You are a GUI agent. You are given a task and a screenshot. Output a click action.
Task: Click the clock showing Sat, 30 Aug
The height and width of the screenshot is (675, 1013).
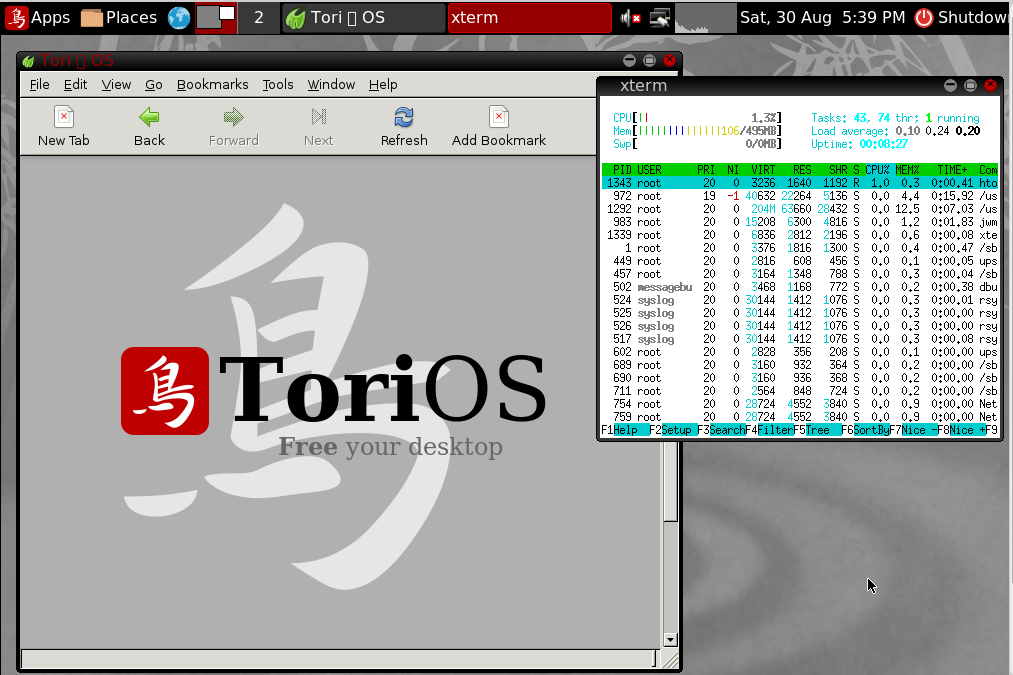(822, 17)
